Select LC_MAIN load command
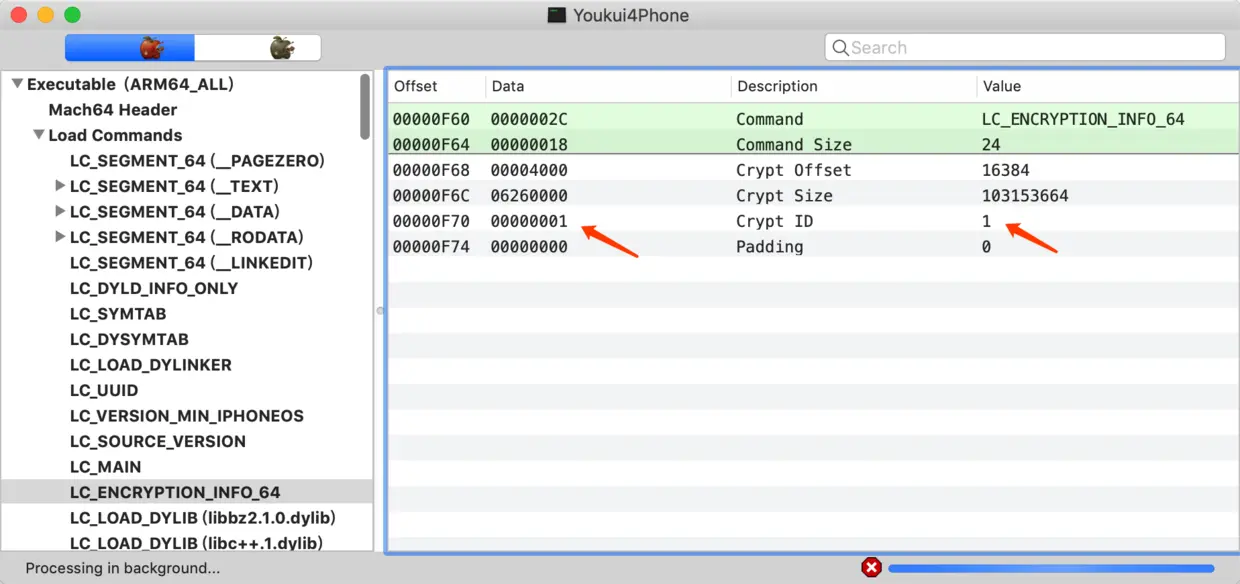The image size is (1240, 584). click(x=105, y=467)
